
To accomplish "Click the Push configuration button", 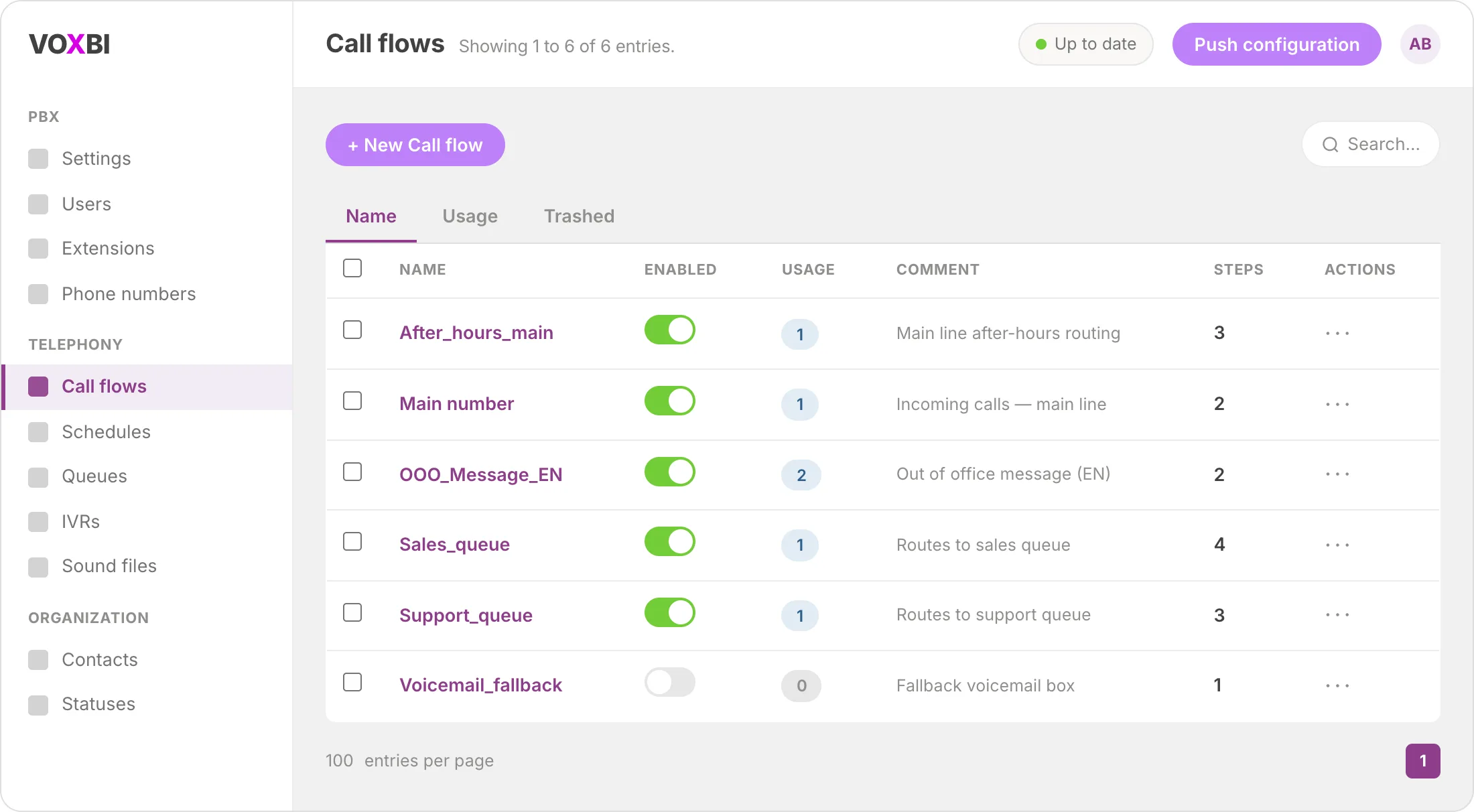I will tap(1276, 44).
